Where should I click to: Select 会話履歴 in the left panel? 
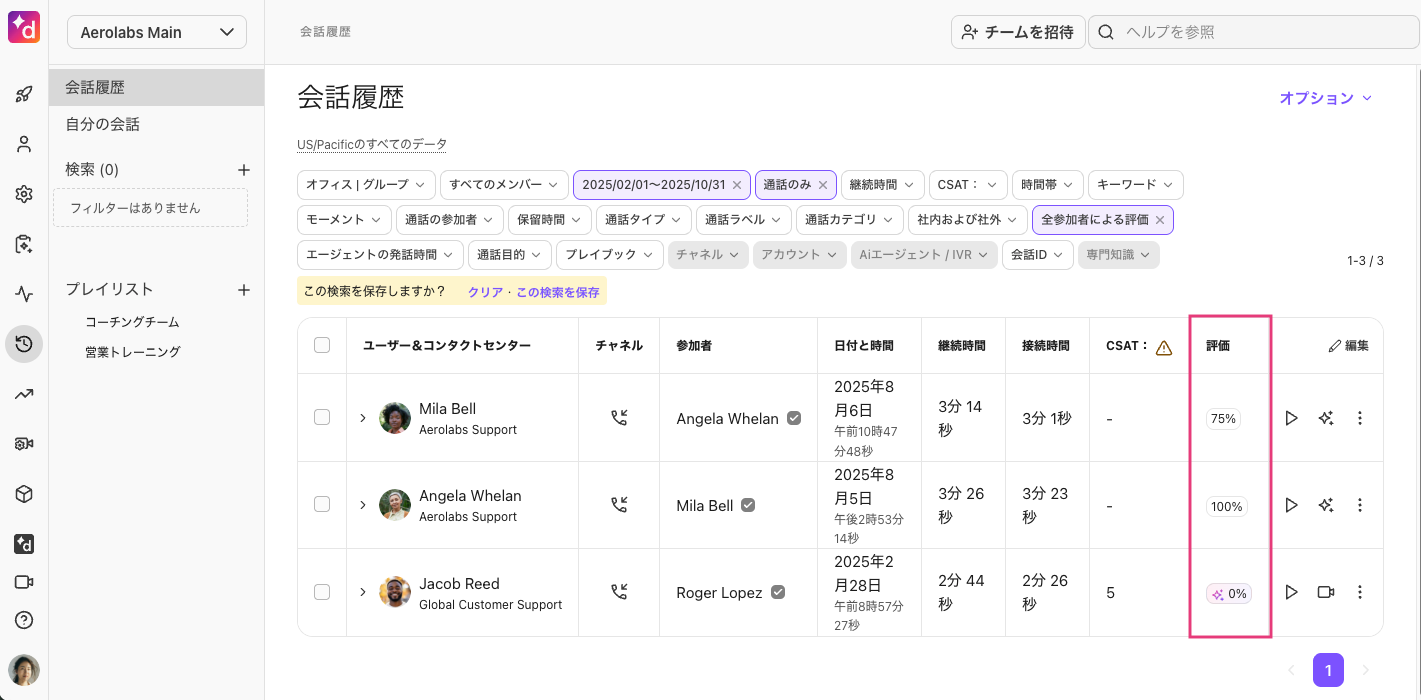tap(157, 87)
